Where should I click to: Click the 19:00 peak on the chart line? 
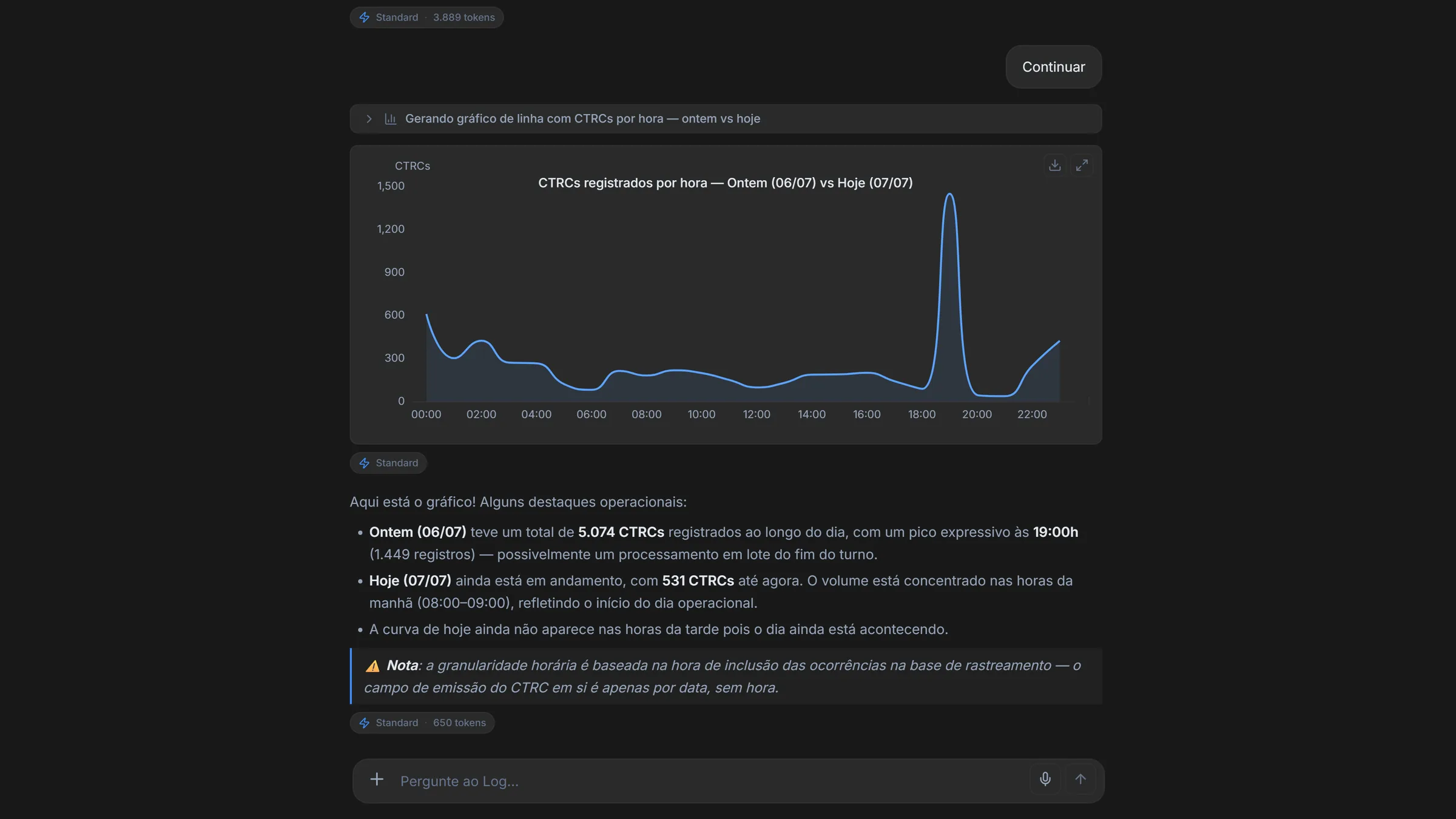point(949,195)
